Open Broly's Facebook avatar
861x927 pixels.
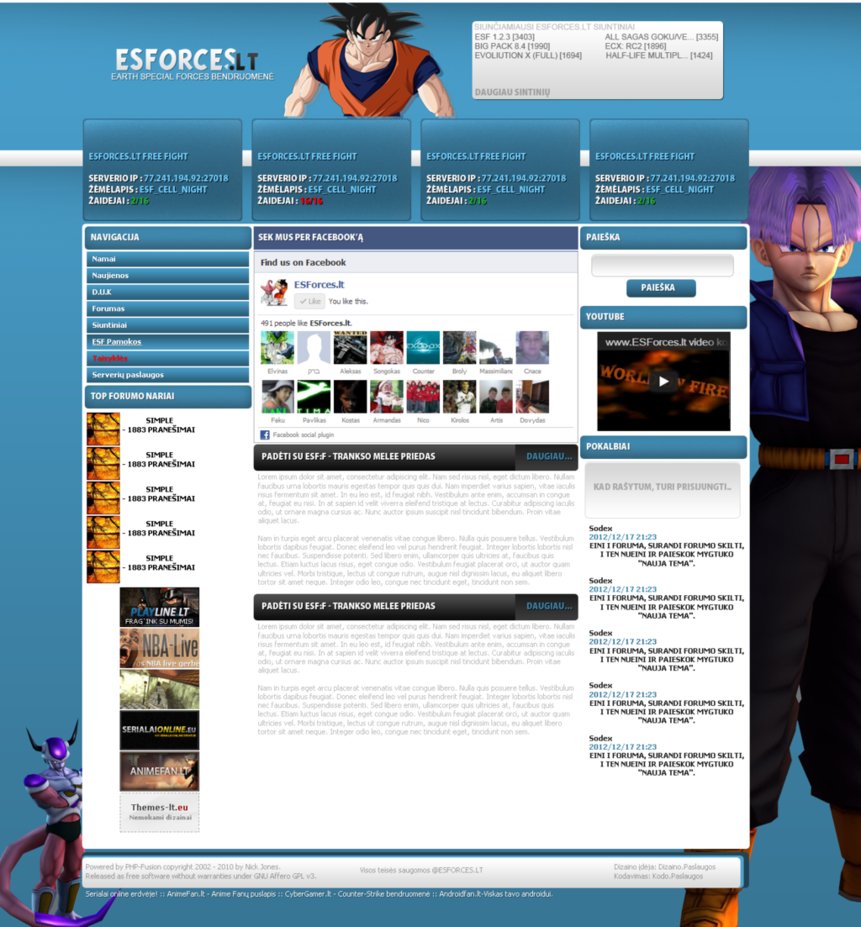[459, 348]
